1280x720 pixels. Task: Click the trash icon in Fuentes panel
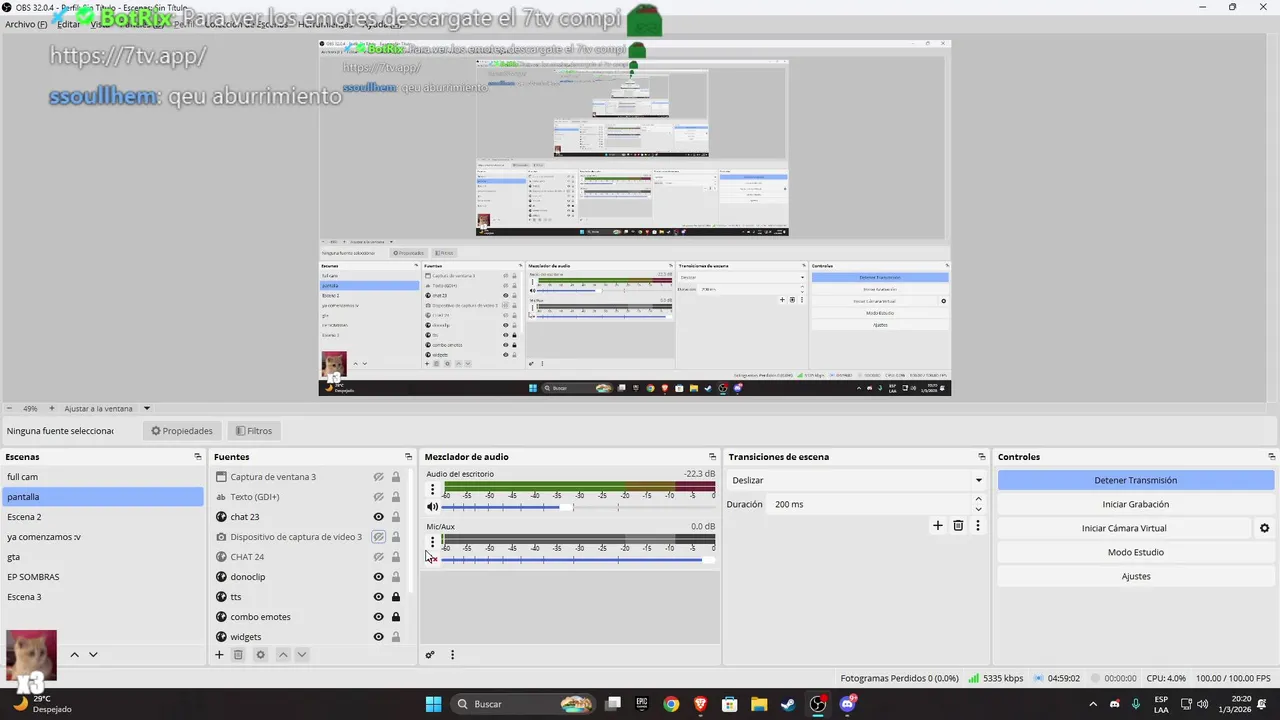point(238,655)
